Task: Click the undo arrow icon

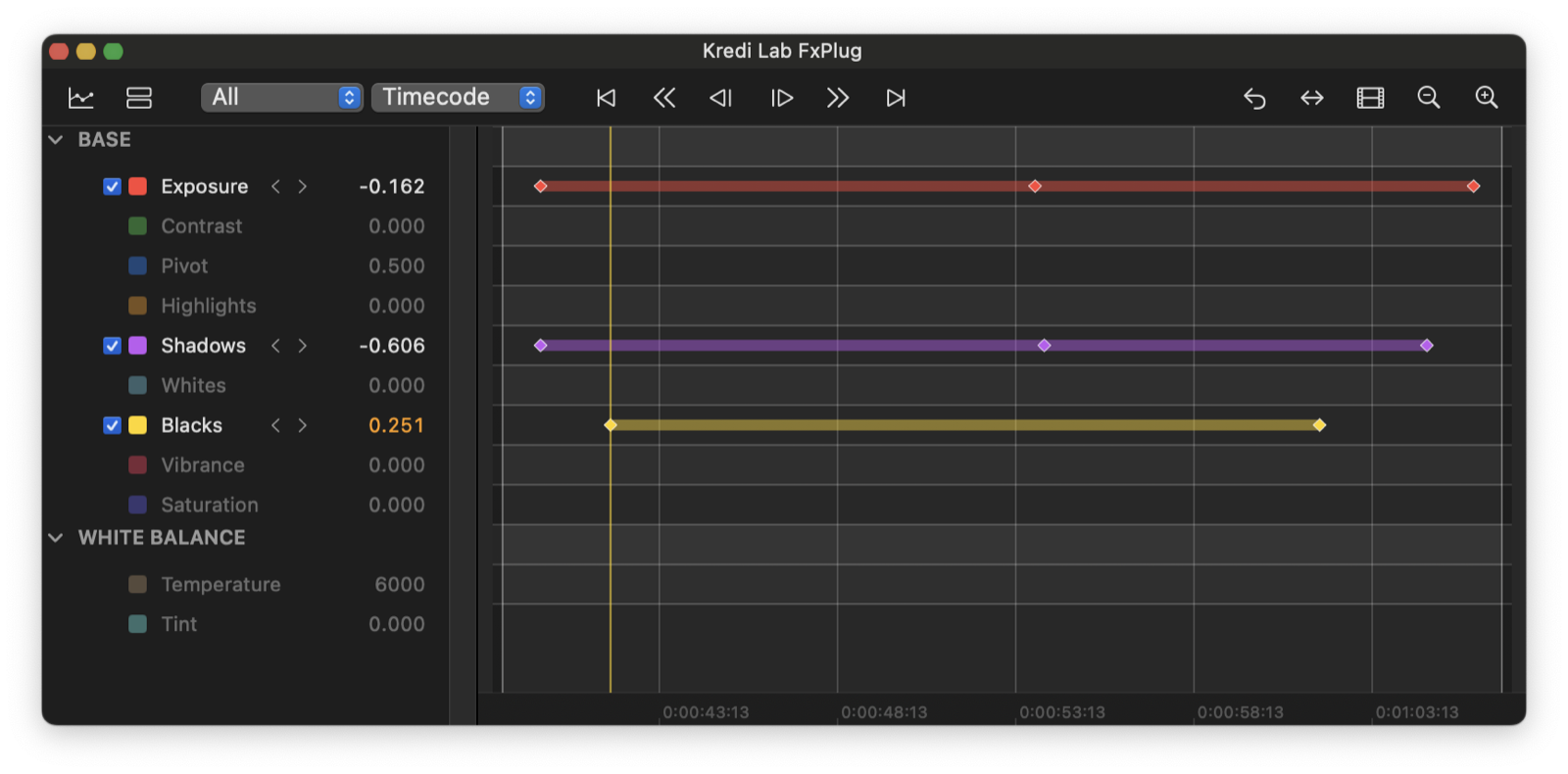Action: pyautogui.click(x=1254, y=98)
